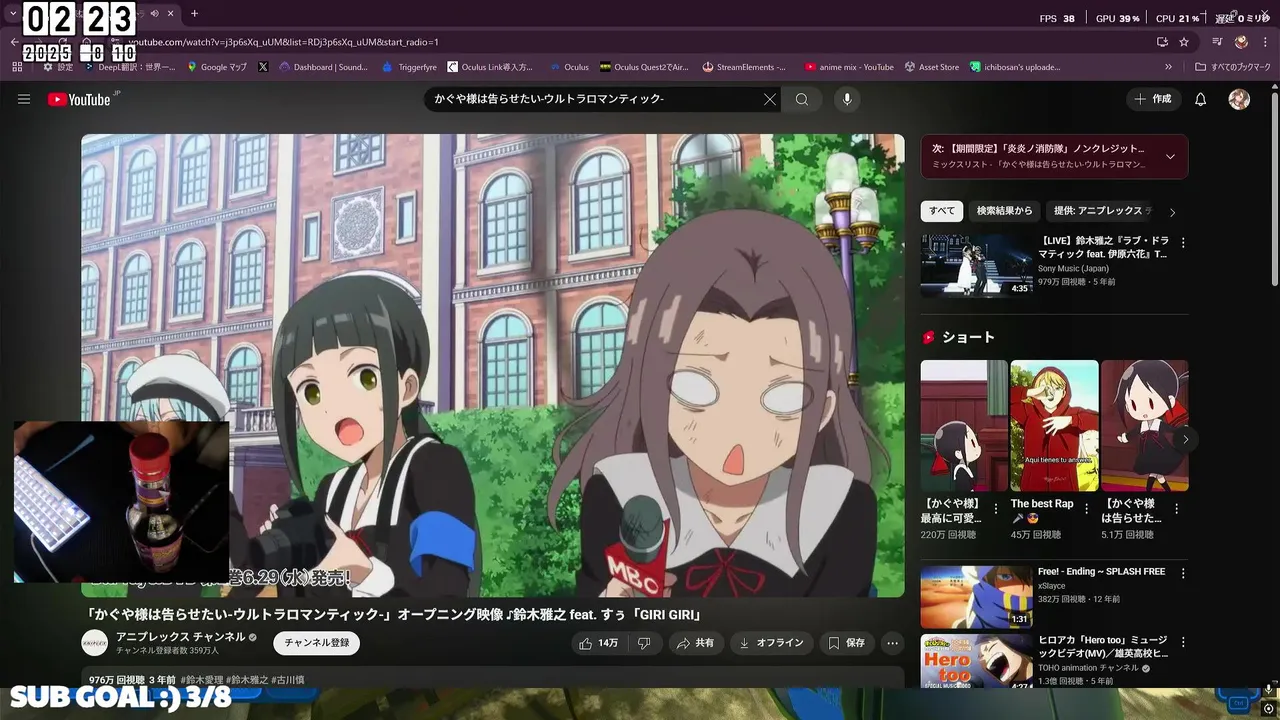Image resolution: width=1280 pixels, height=720 pixels.
Task: Click the main video player frame
Action: click(x=493, y=365)
